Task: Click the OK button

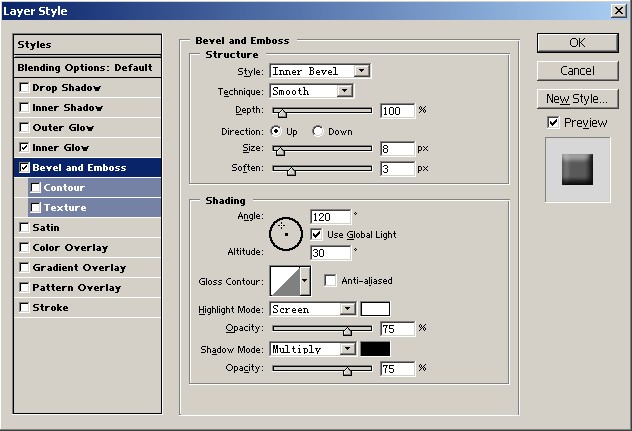Action: coord(577,43)
